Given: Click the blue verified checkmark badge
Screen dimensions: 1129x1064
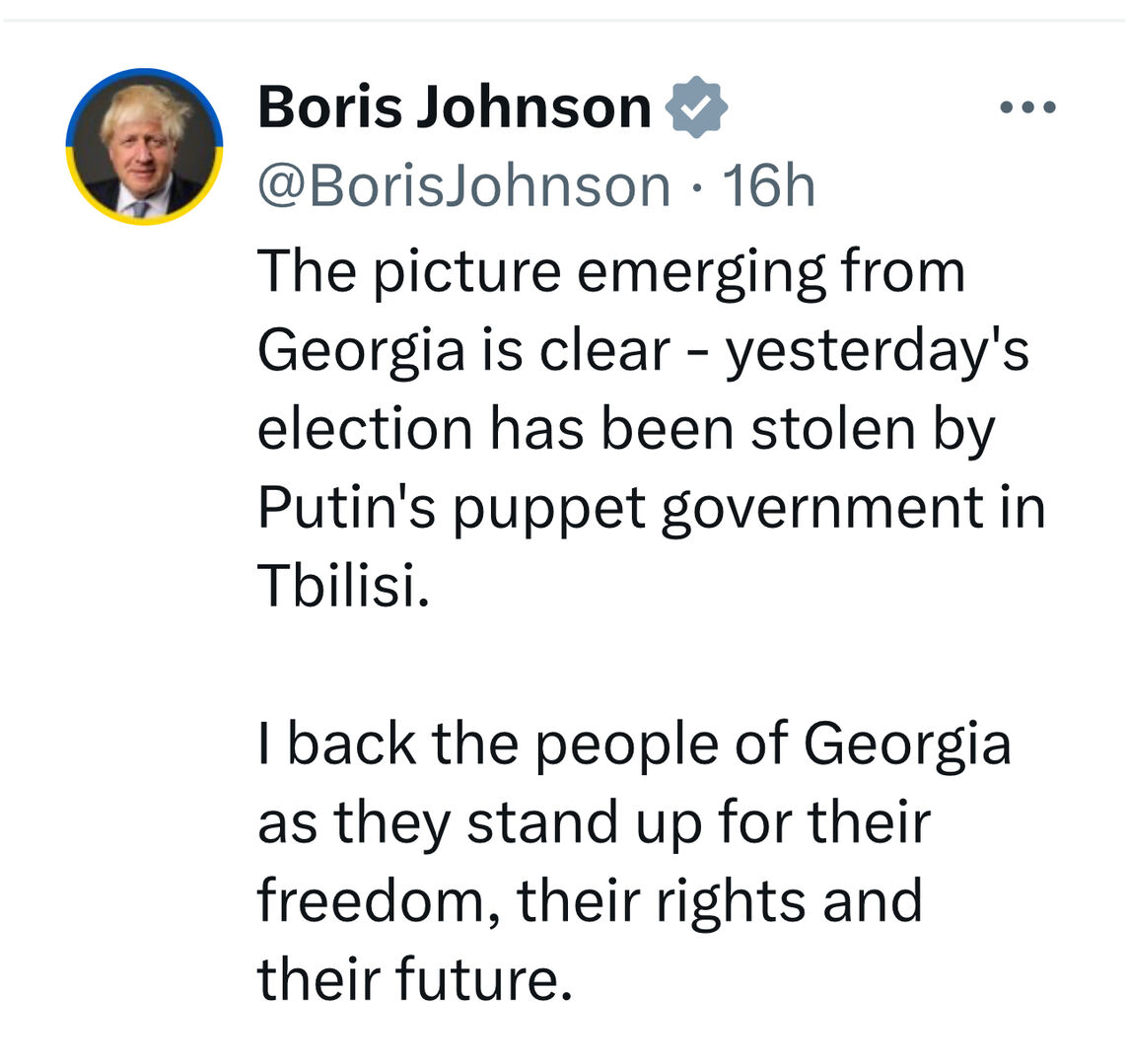Looking at the screenshot, I should pyautogui.click(x=697, y=107).
